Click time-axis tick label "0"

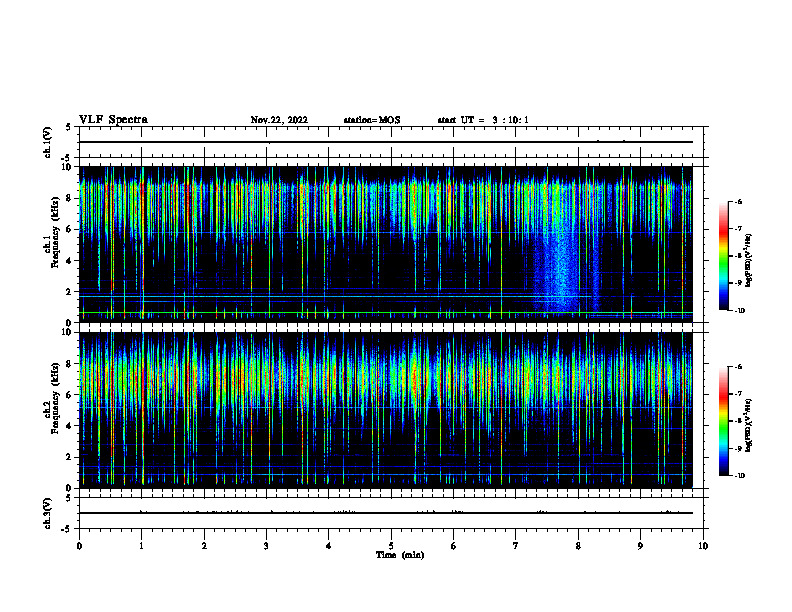click(x=79, y=546)
